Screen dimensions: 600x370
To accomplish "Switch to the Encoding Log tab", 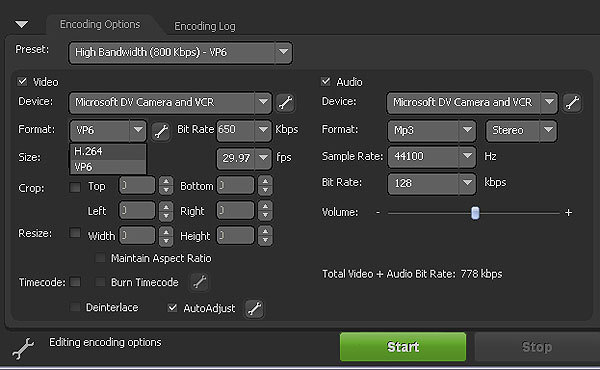I will [x=205, y=26].
